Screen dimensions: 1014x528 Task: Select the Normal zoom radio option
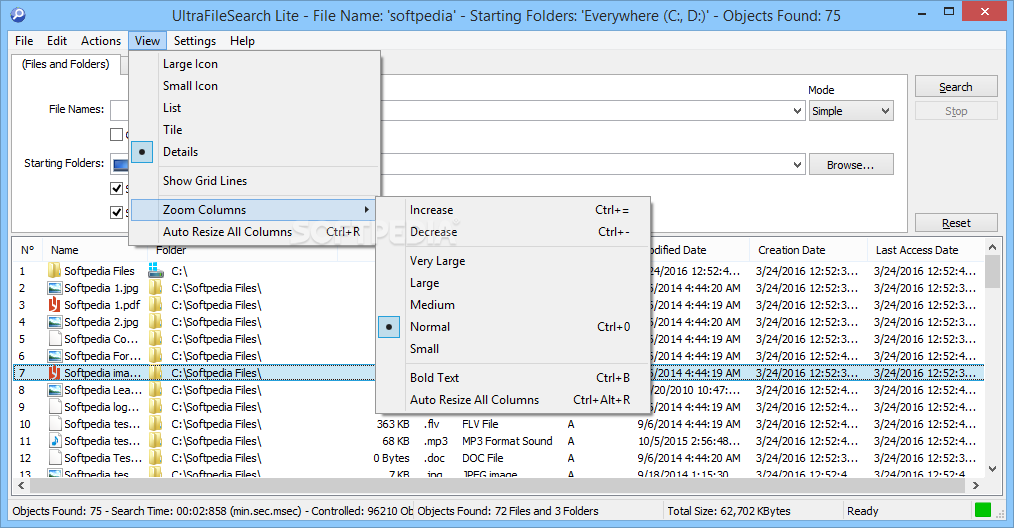click(x=389, y=327)
